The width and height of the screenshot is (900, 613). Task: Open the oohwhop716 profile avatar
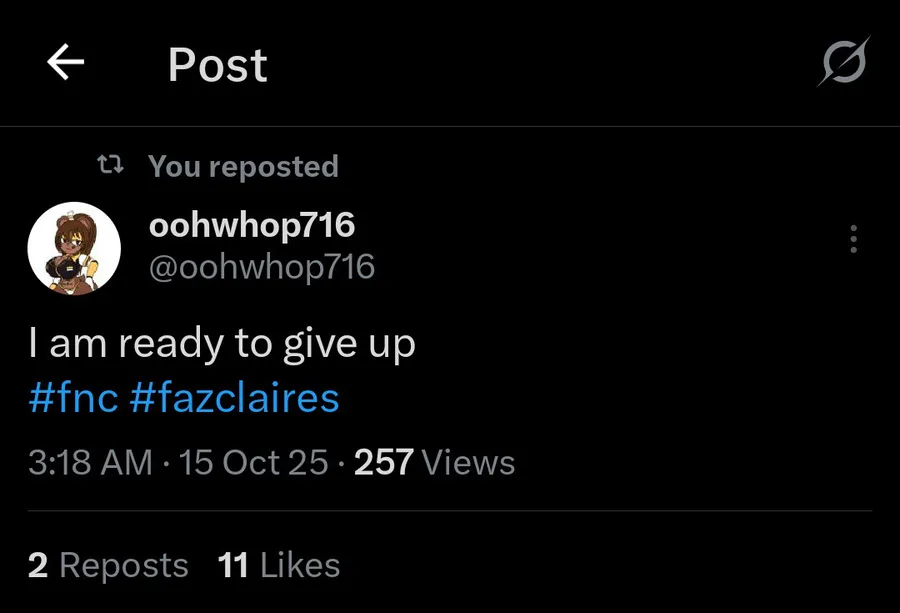(74, 248)
